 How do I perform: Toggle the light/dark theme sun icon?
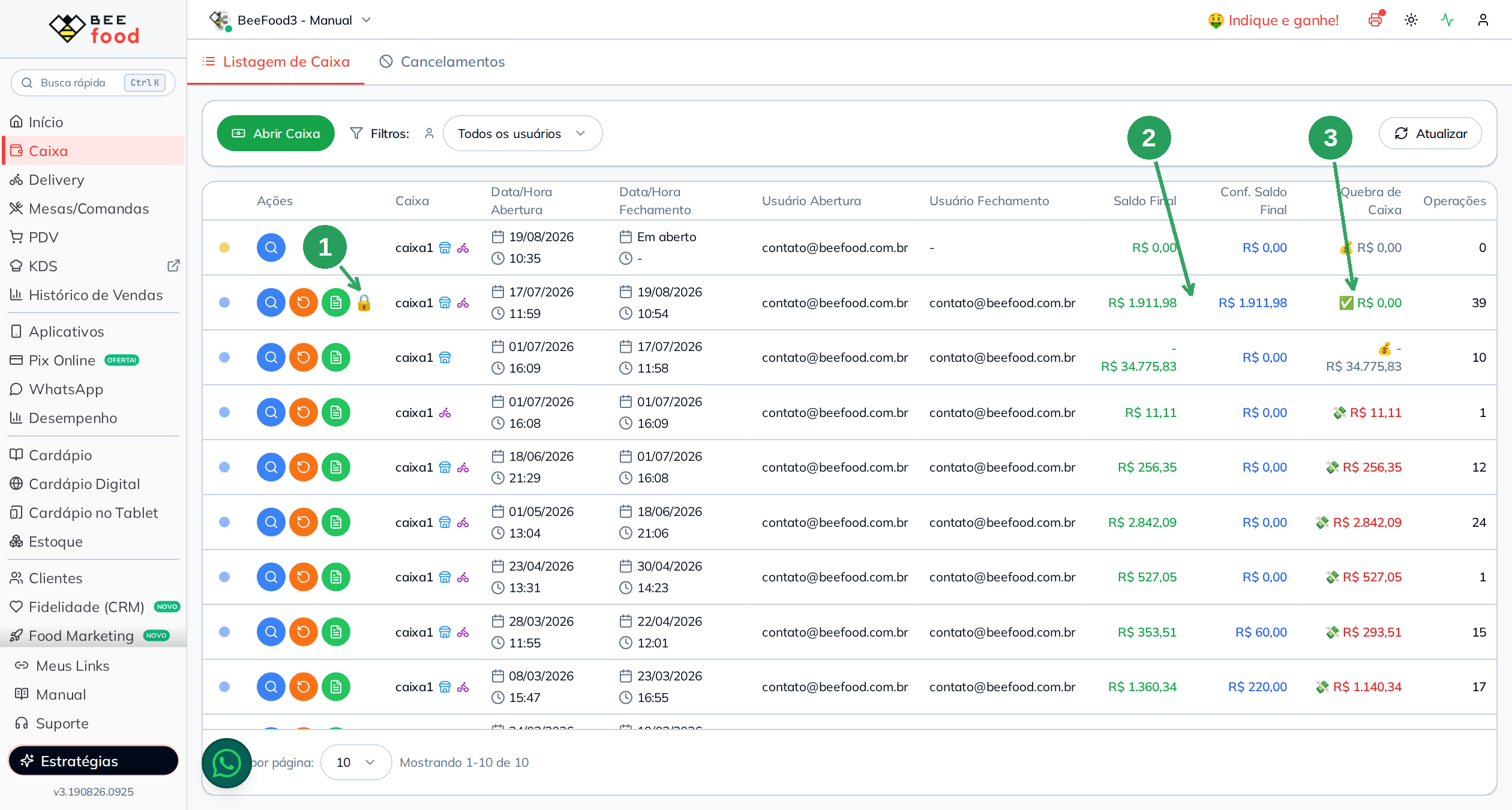click(x=1411, y=20)
